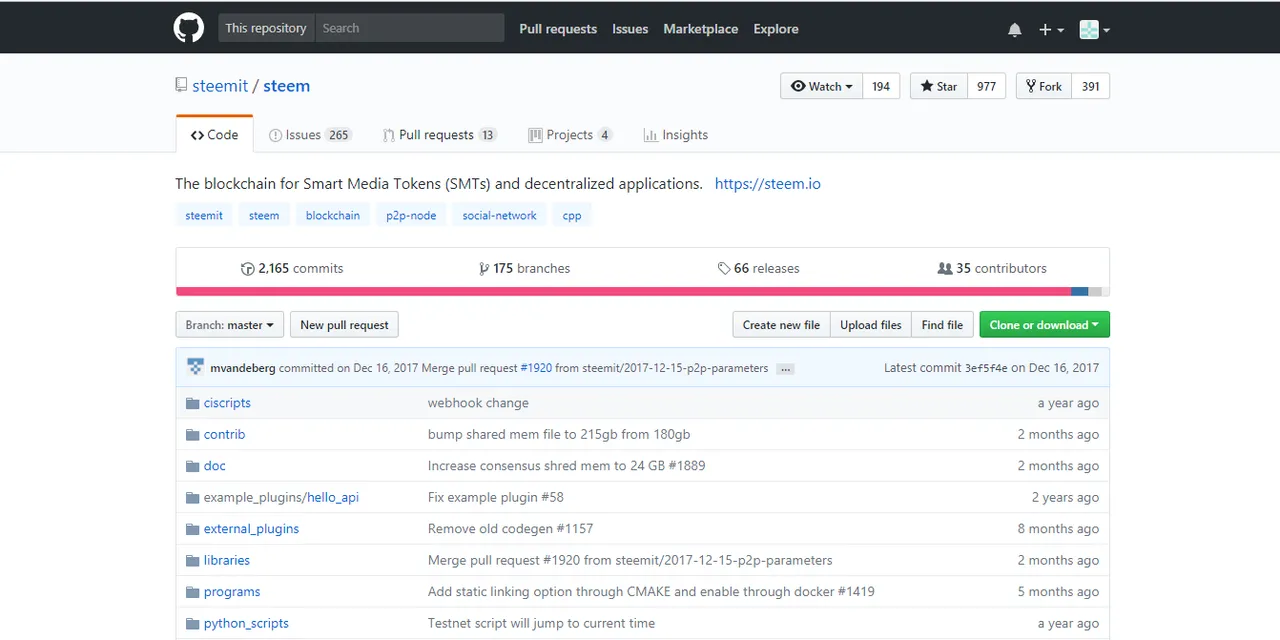The width and height of the screenshot is (1280, 640).
Task: Switch to the Insights tab
Action: pos(675,135)
